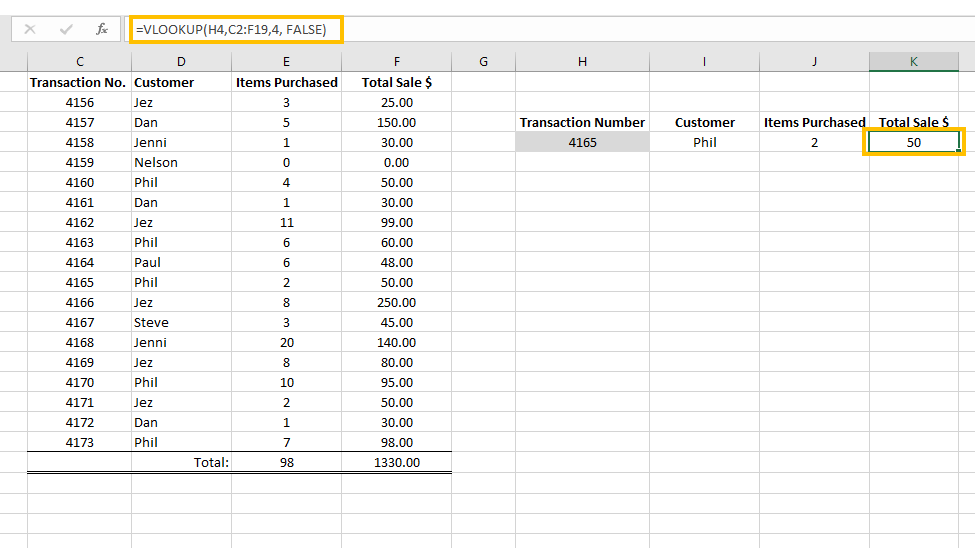Click inside the VLOOKUP formula bar
The width and height of the screenshot is (975, 548).
point(236,29)
